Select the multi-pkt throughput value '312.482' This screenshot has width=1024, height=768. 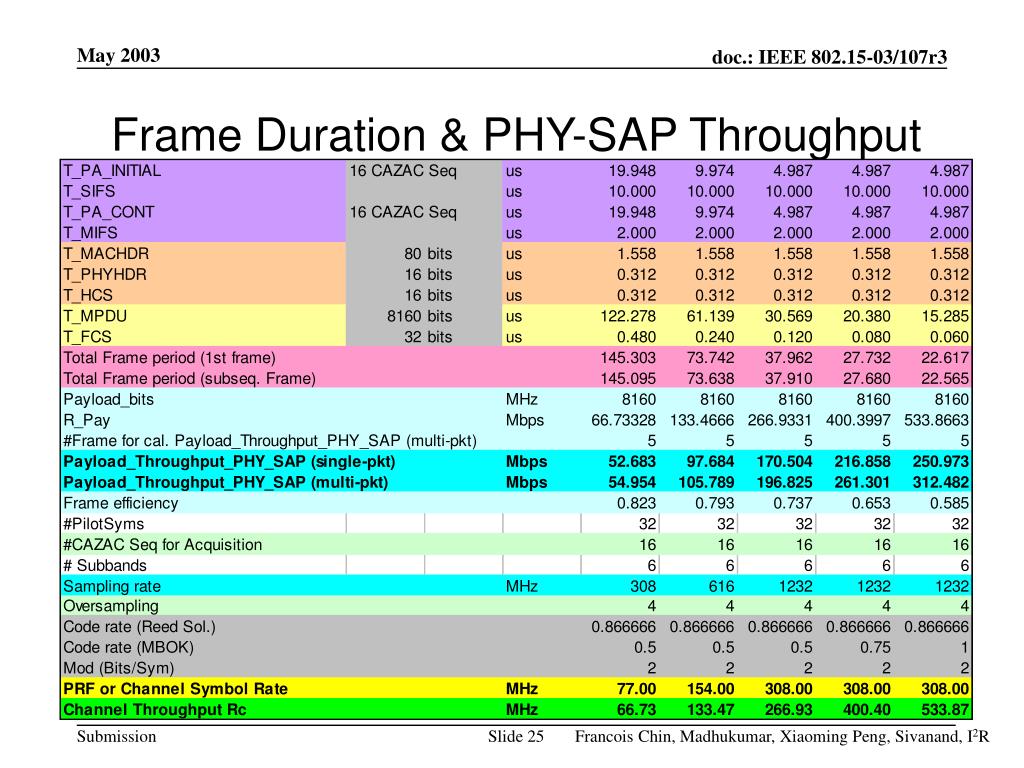941,483
